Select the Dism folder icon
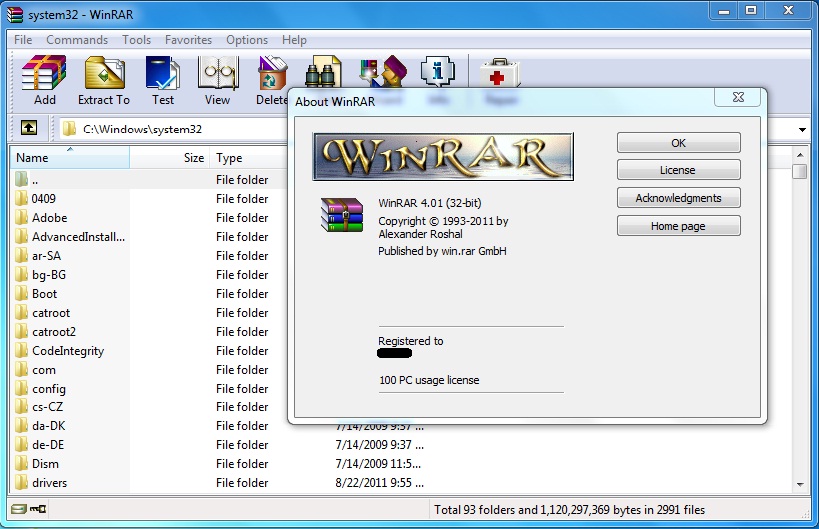Viewport: 819px width, 529px height. (x=21, y=464)
